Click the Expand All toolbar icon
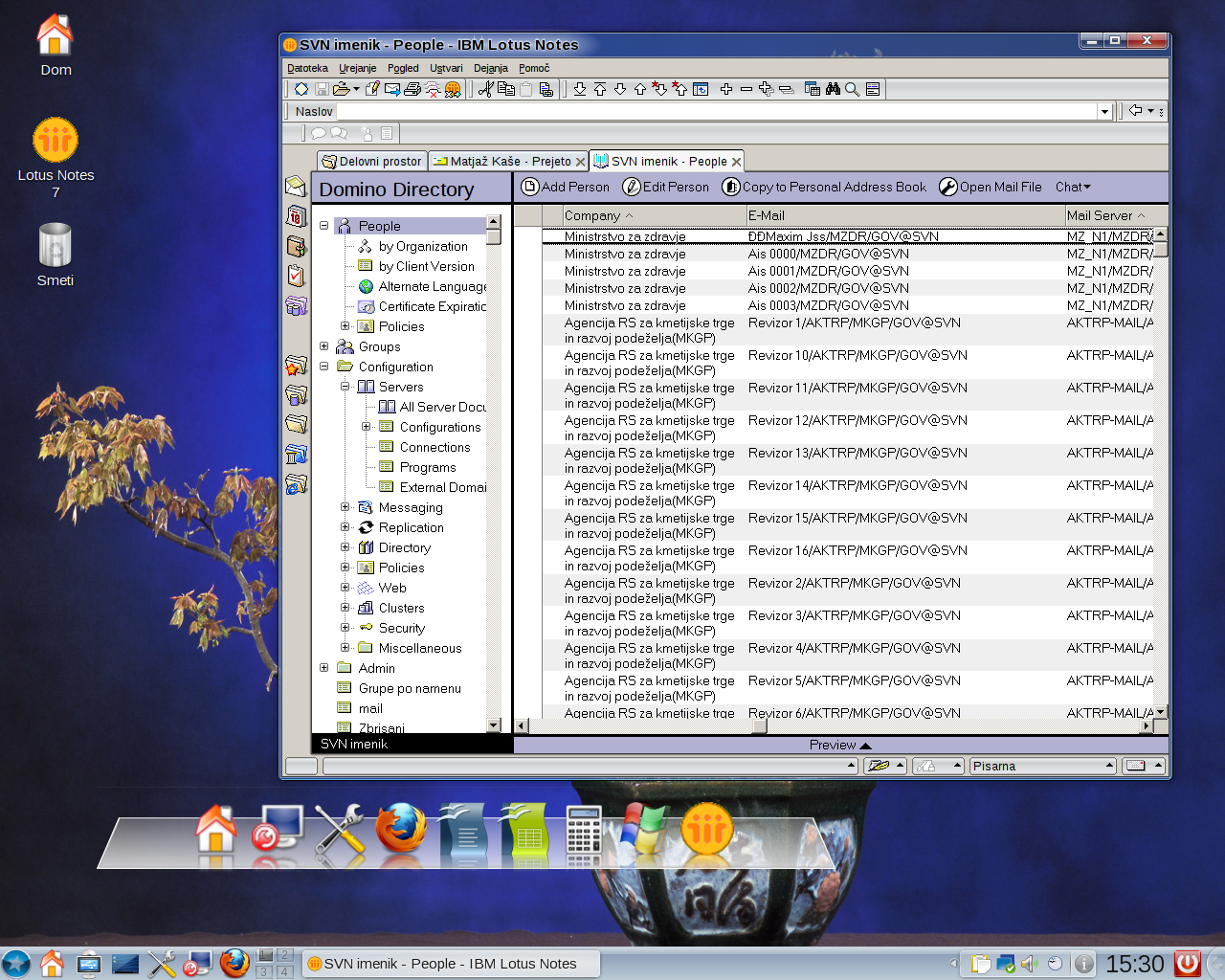The width and height of the screenshot is (1225, 980). (x=767, y=89)
